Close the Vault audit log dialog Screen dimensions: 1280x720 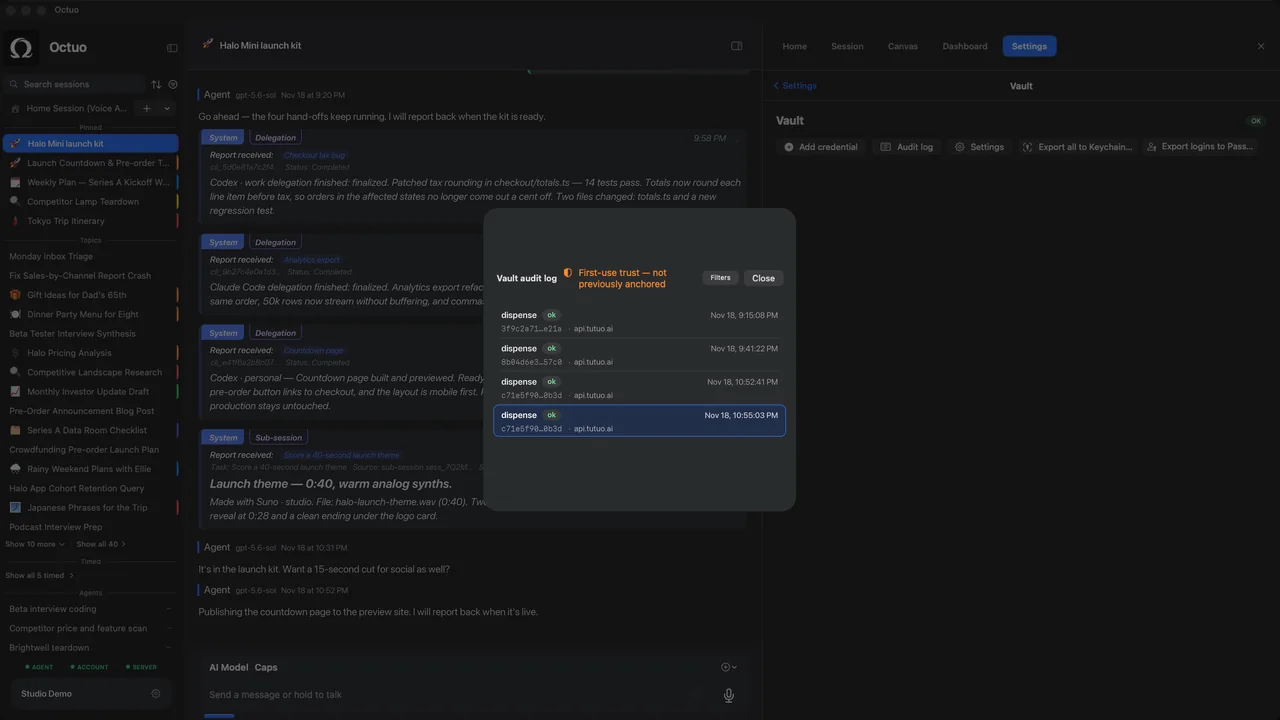763,278
